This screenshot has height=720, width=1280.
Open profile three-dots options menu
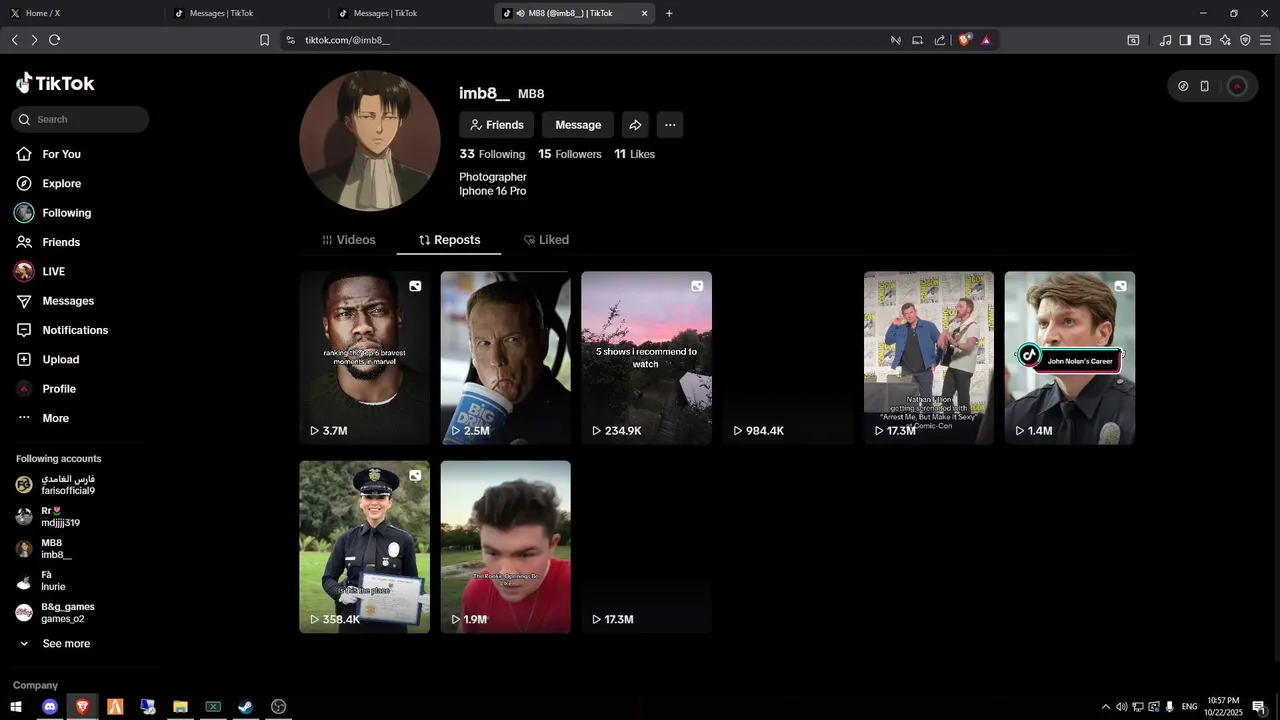670,125
